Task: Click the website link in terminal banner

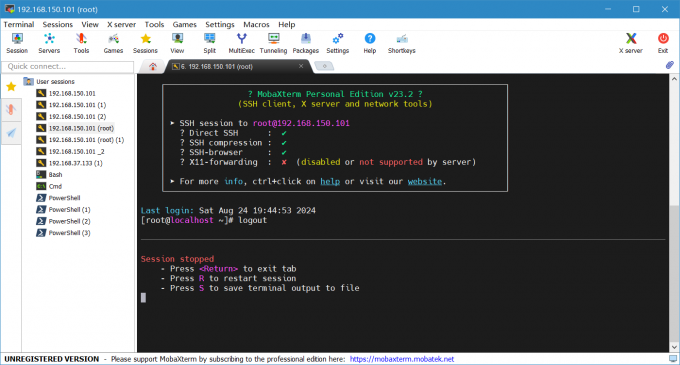Action: 425,181
